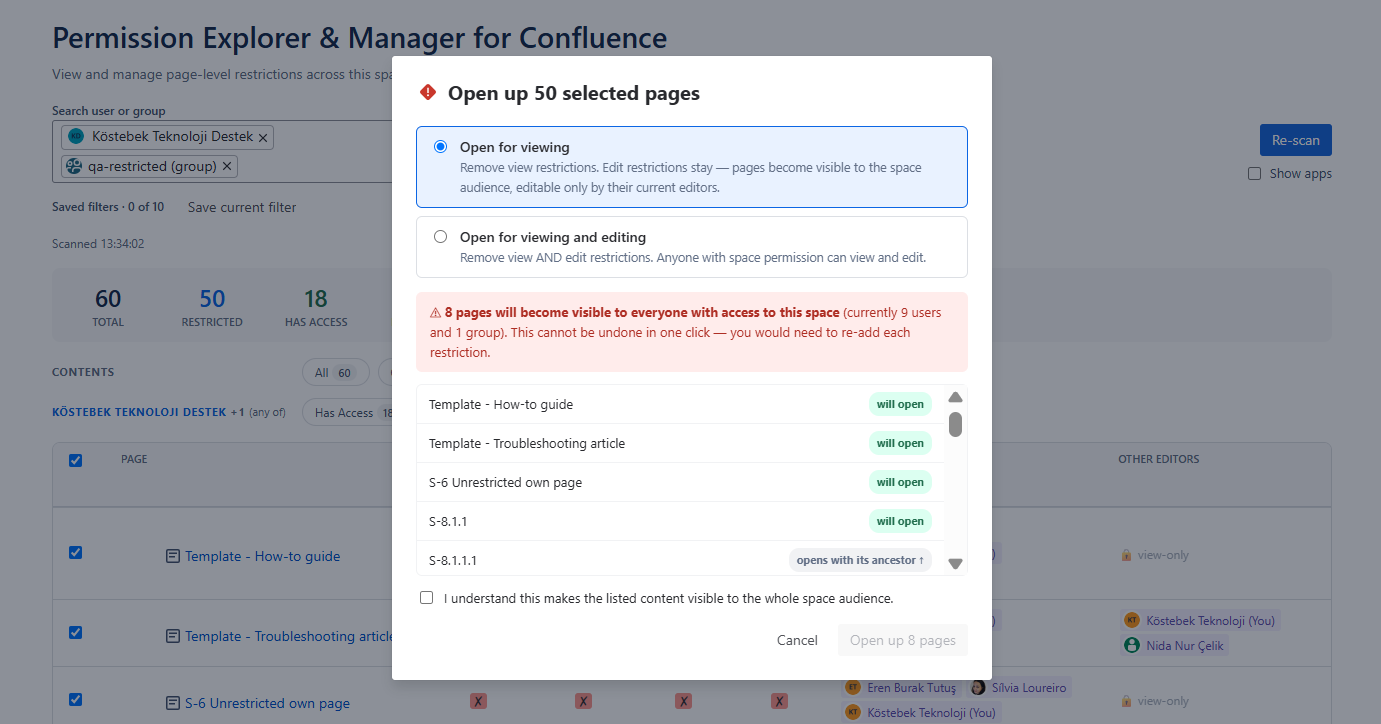Click the red warning icon in dialog title
This screenshot has width=1381, height=724.
pyautogui.click(x=428, y=92)
